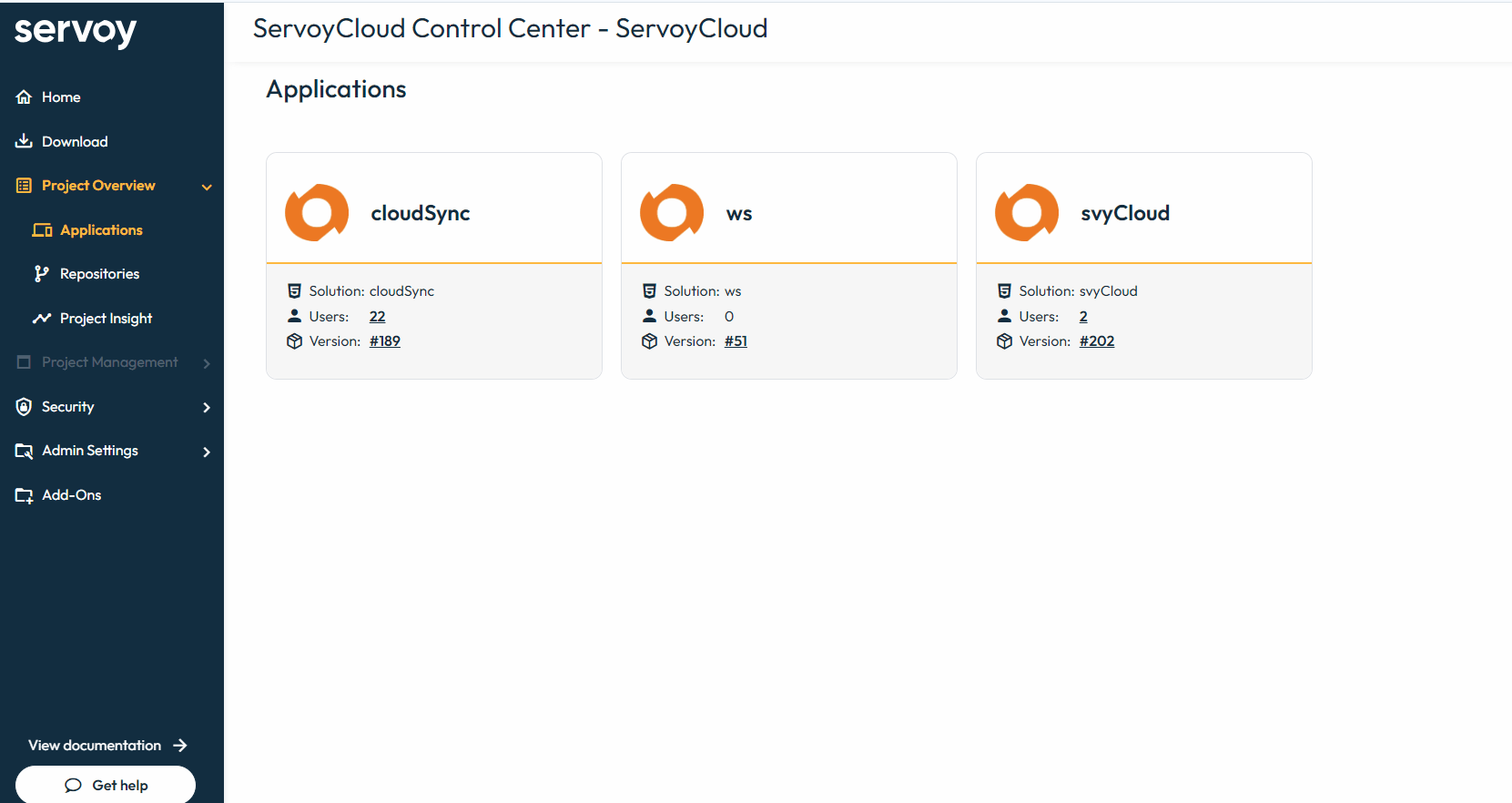This screenshot has height=803, width=1512.
Task: Click the svyCloud orange application logo
Action: point(1027,213)
